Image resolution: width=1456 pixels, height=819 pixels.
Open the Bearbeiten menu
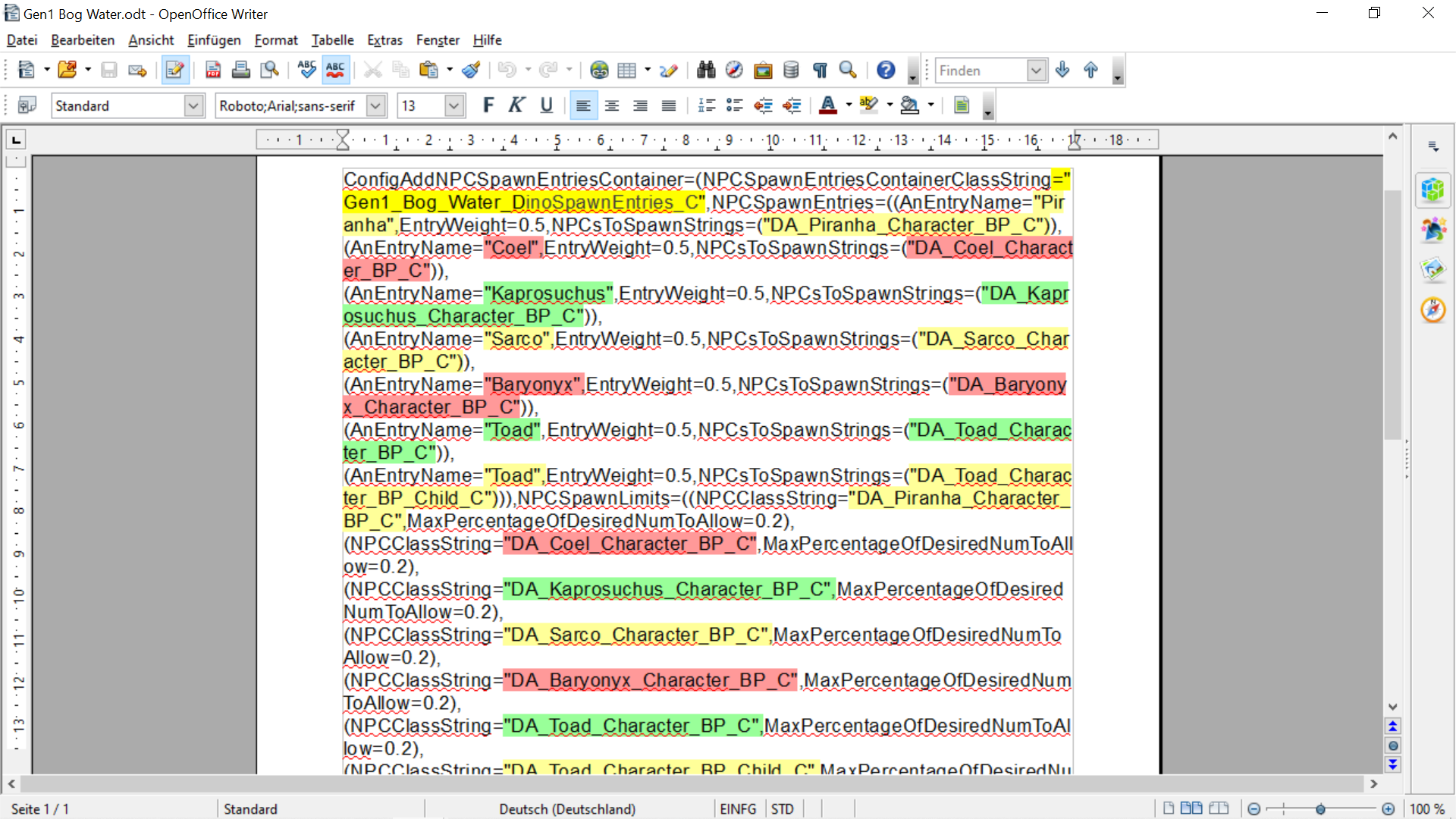pyautogui.click(x=83, y=40)
